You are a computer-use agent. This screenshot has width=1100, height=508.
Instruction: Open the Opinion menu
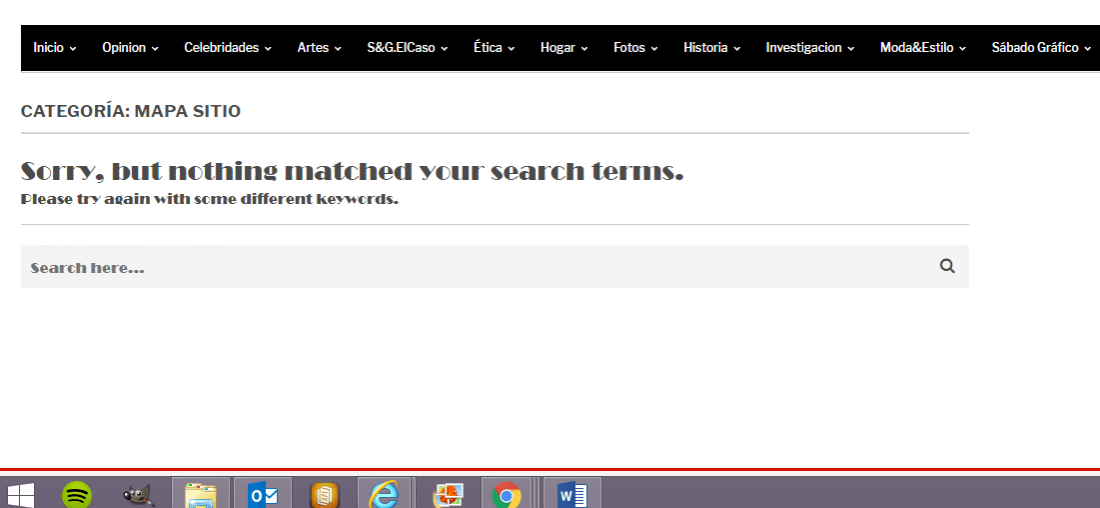[130, 48]
